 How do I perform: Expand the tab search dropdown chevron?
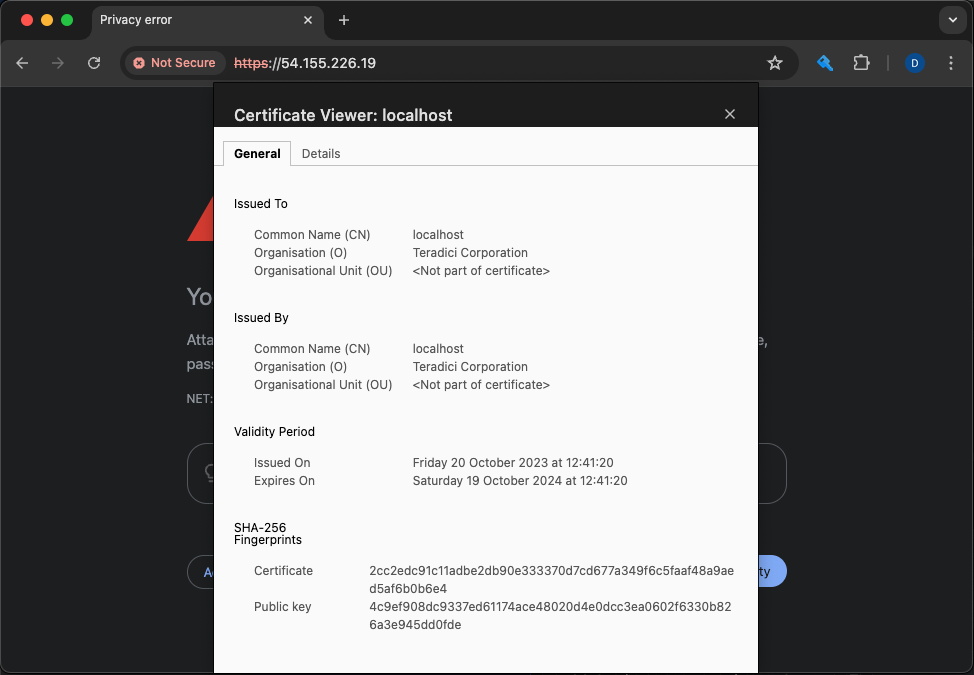click(952, 20)
